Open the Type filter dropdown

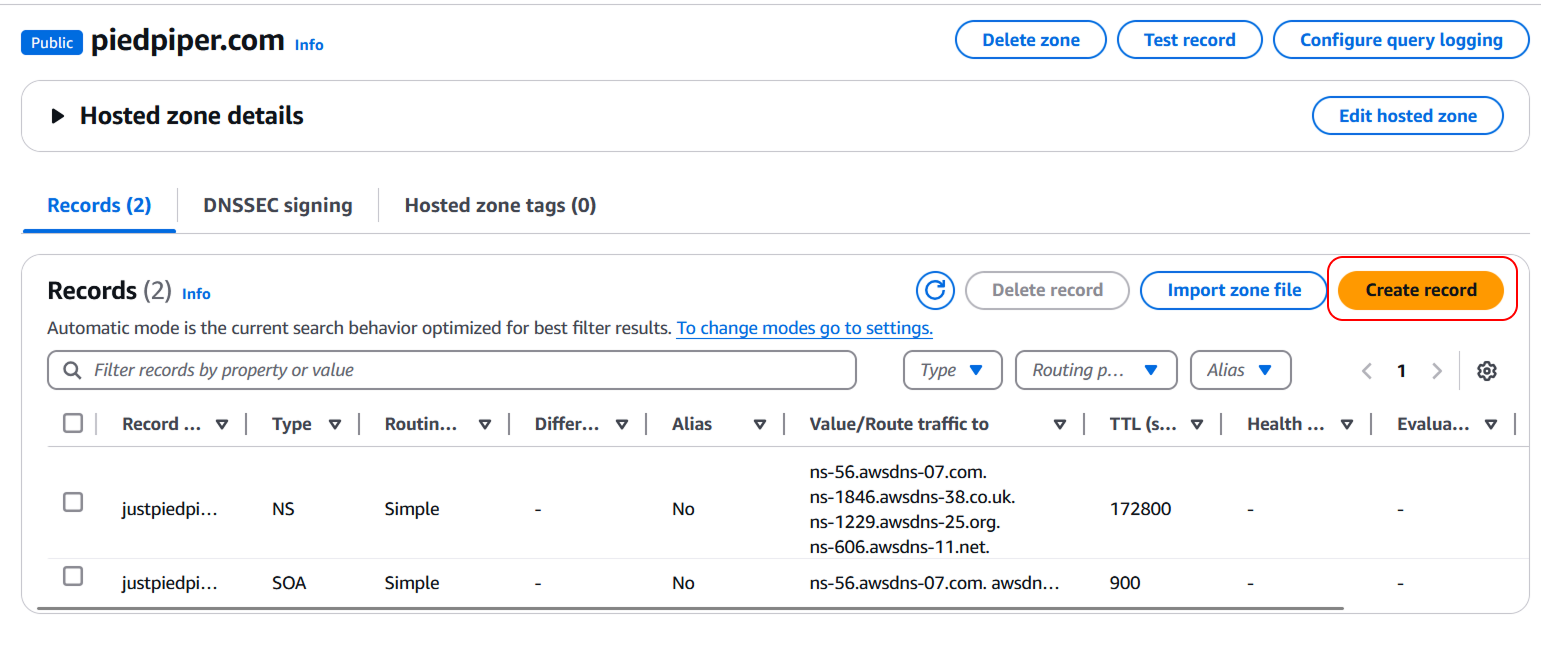click(953, 370)
